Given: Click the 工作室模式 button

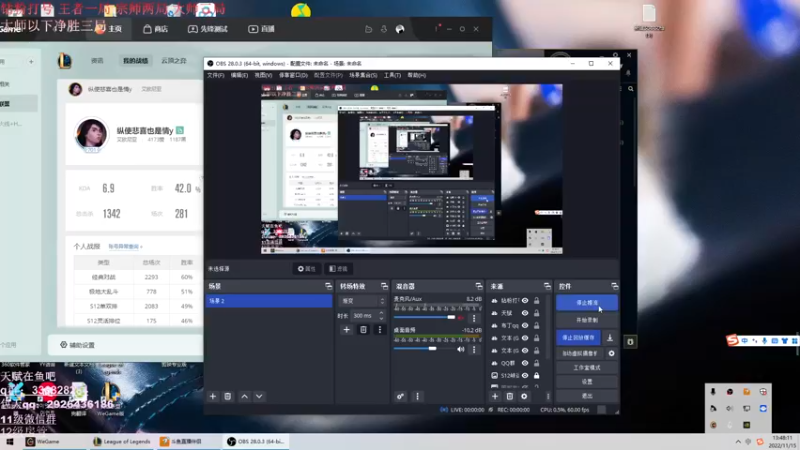Looking at the screenshot, I should click(x=587, y=367).
